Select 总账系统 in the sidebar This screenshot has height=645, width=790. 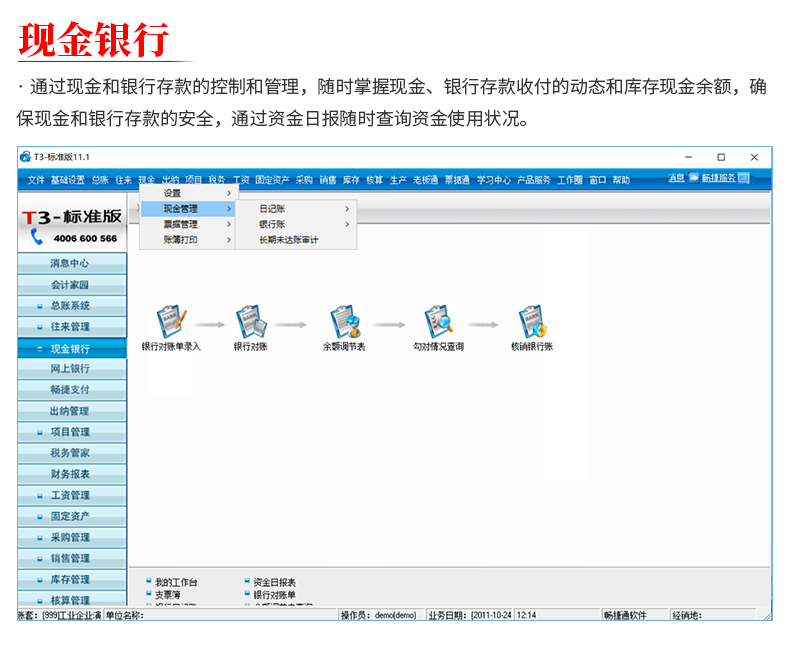pos(70,306)
